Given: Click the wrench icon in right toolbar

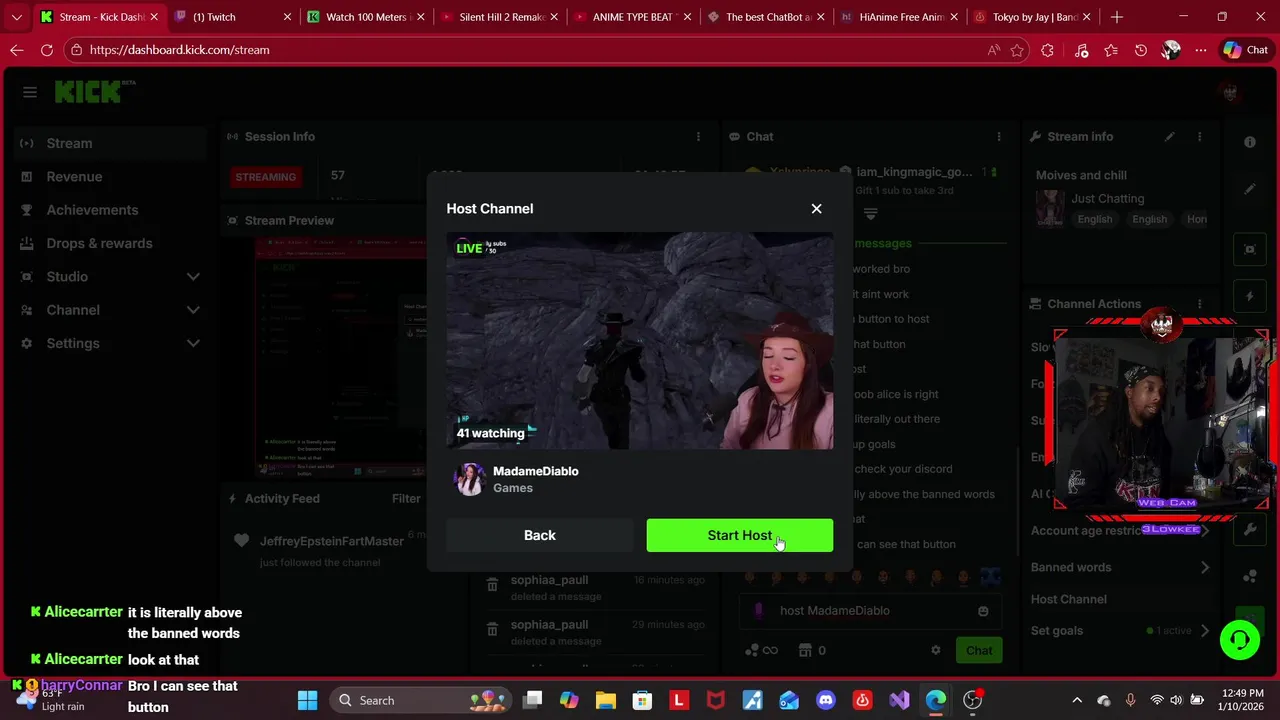Looking at the screenshot, I should tap(1250, 529).
